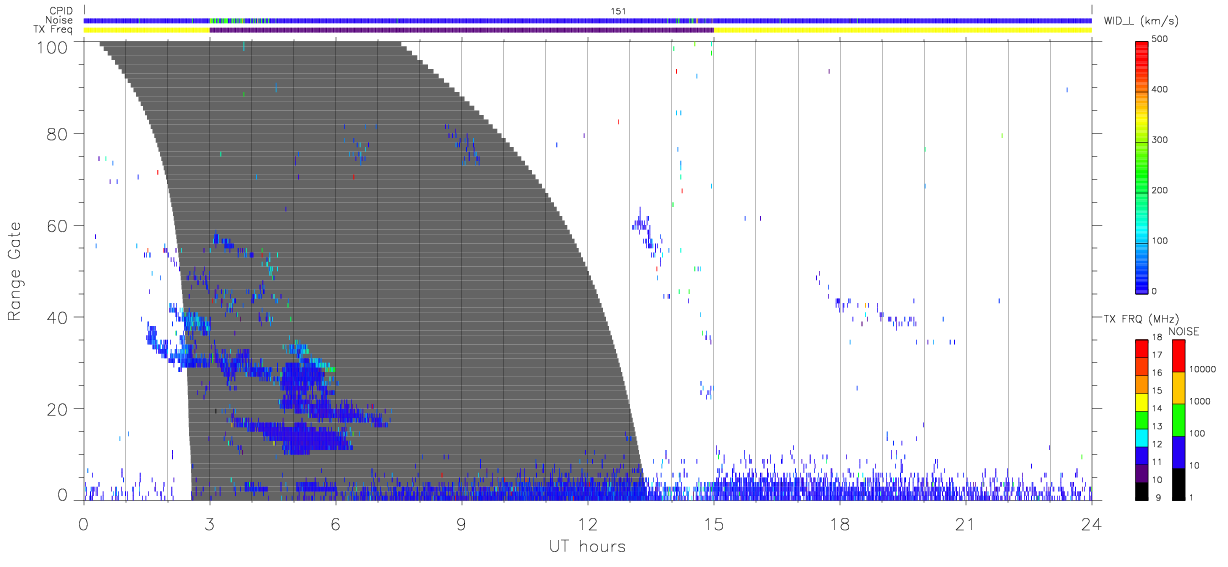Click the 15 label on TX FRQ legend
Image resolution: width=1228 pixels, height=567 pixels.
coord(1157,391)
